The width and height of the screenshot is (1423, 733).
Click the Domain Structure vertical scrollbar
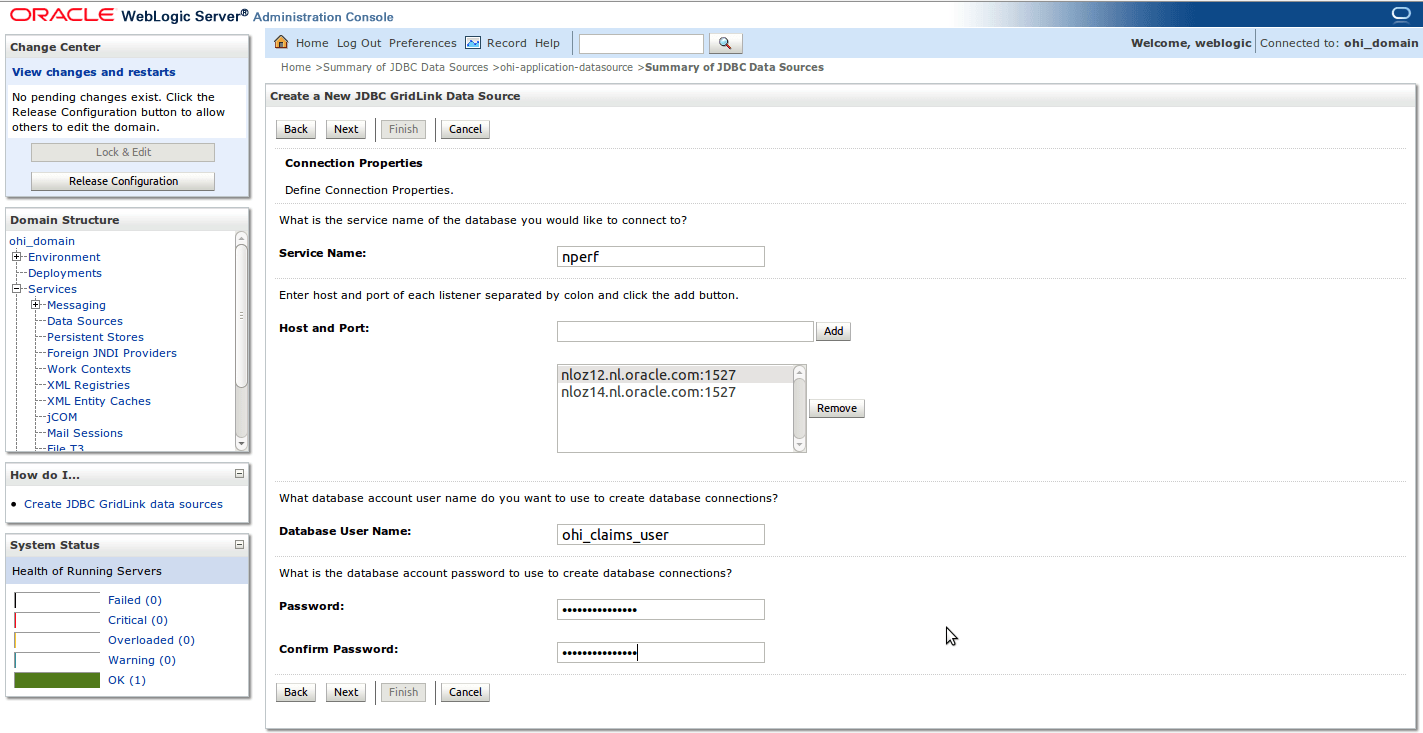click(241, 340)
